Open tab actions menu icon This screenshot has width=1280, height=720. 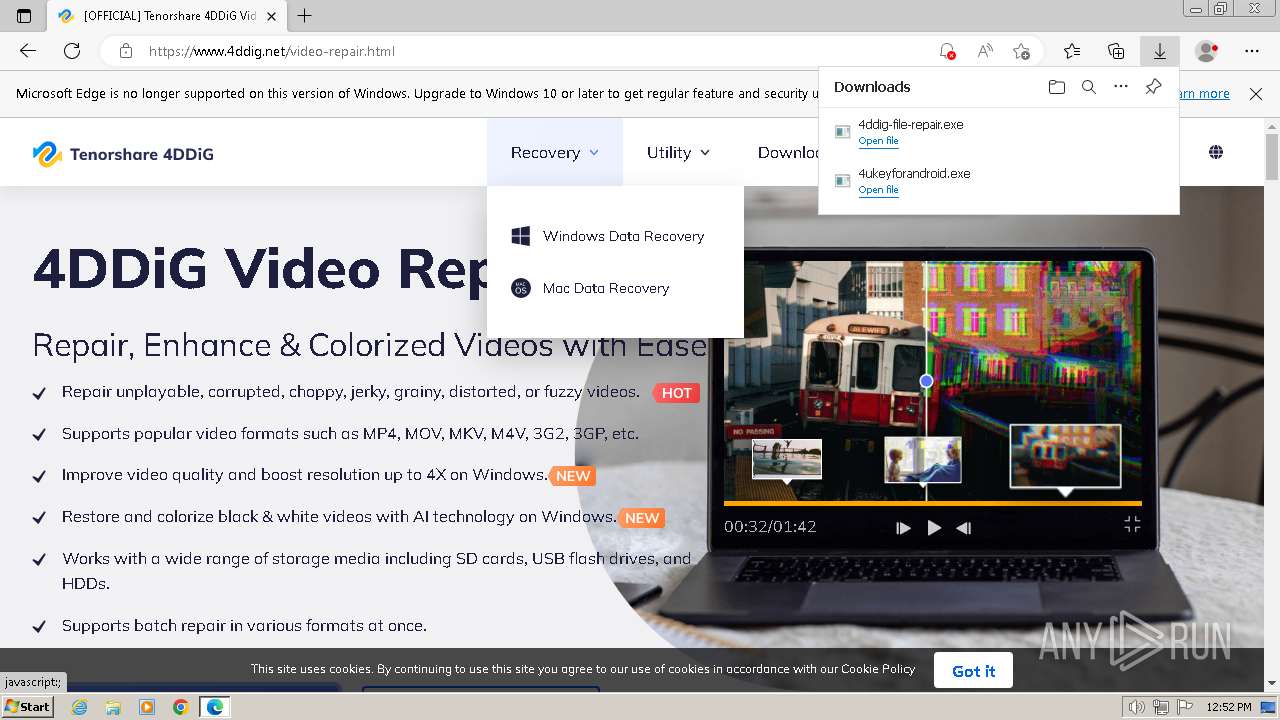[24, 16]
